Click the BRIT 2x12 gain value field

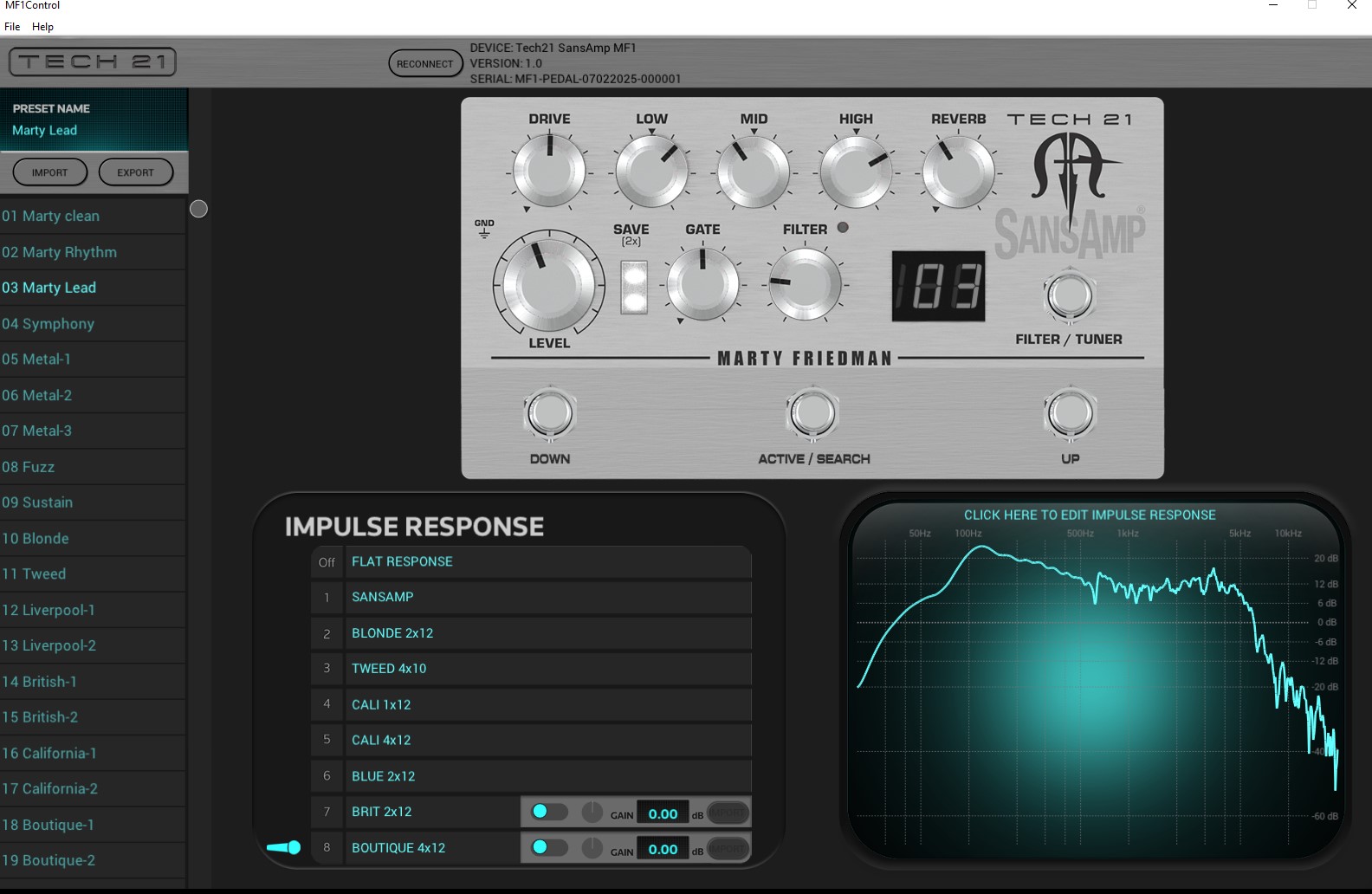click(x=663, y=813)
